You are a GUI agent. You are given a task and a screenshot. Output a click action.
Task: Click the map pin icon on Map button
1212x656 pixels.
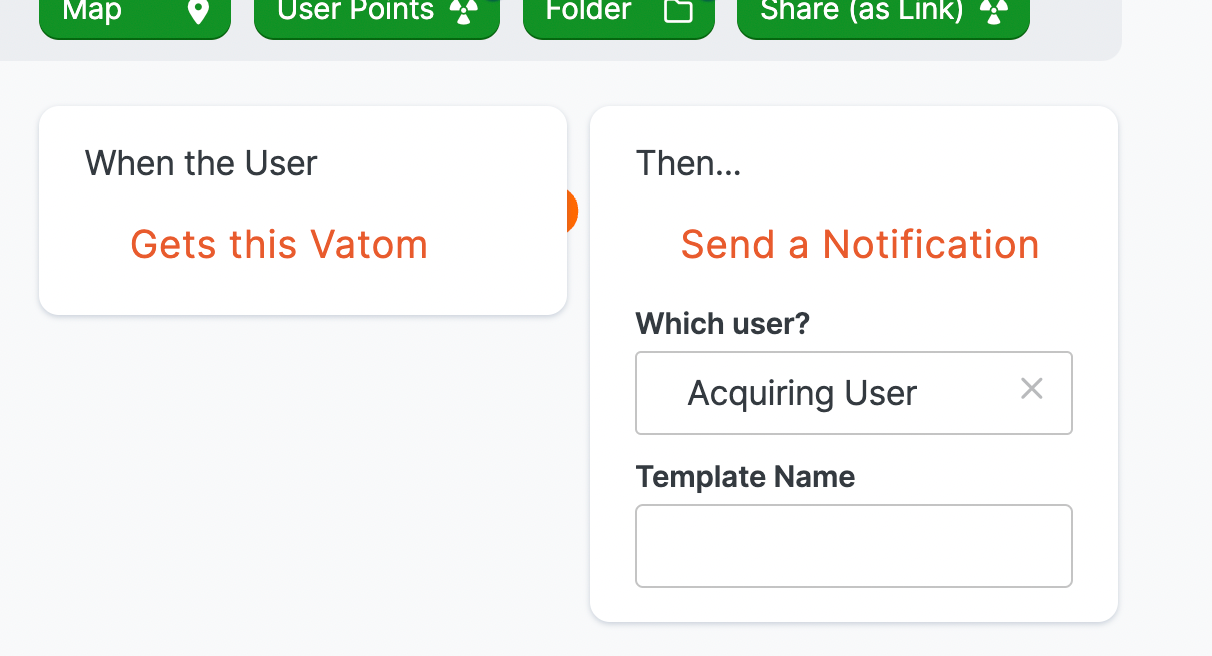[x=199, y=12]
